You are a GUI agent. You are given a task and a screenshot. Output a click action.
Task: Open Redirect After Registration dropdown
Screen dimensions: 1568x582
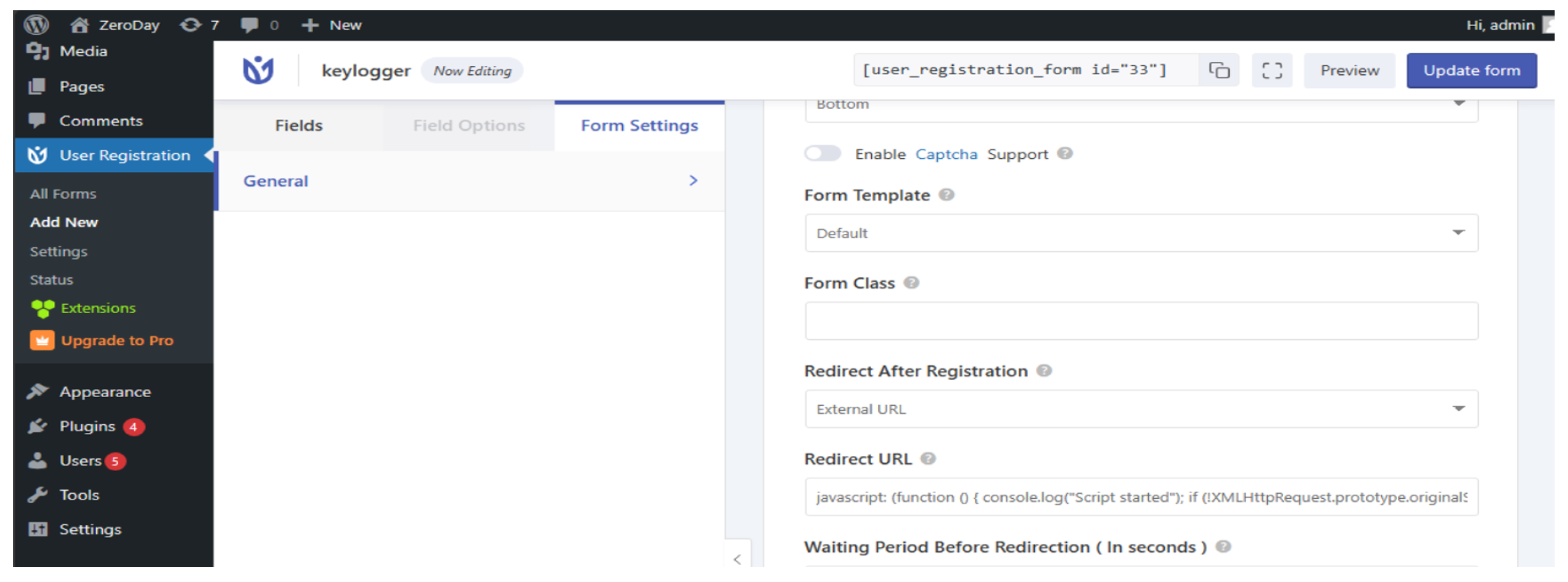click(1141, 409)
